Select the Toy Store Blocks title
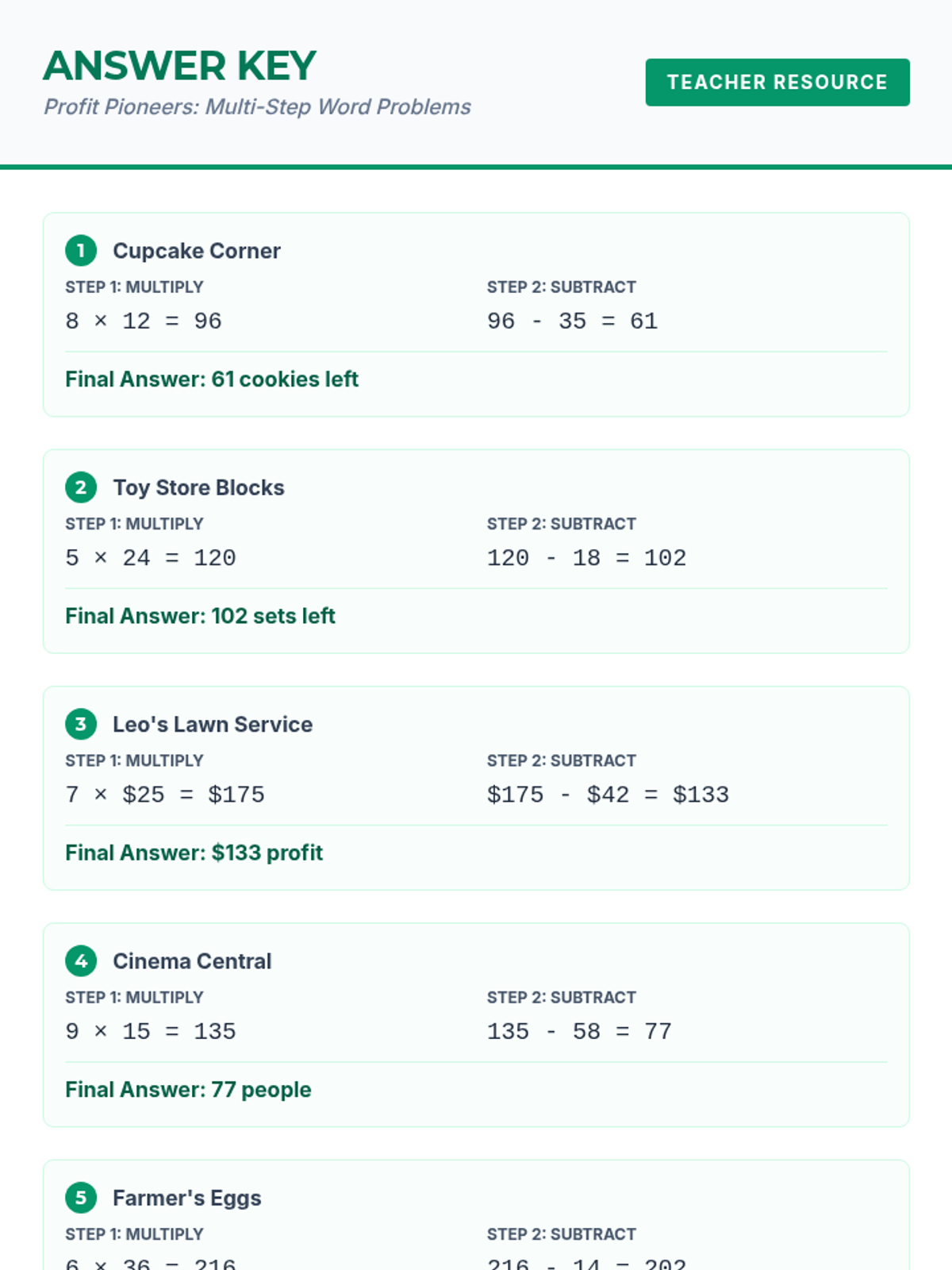The image size is (952, 1270). coord(198,487)
